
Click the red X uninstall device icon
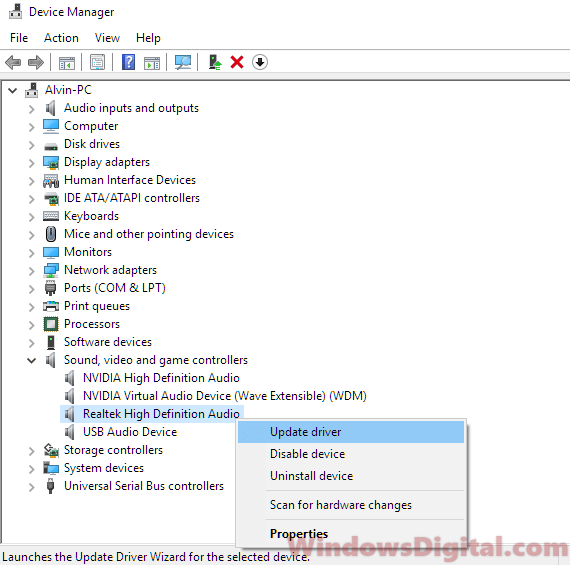(x=237, y=62)
